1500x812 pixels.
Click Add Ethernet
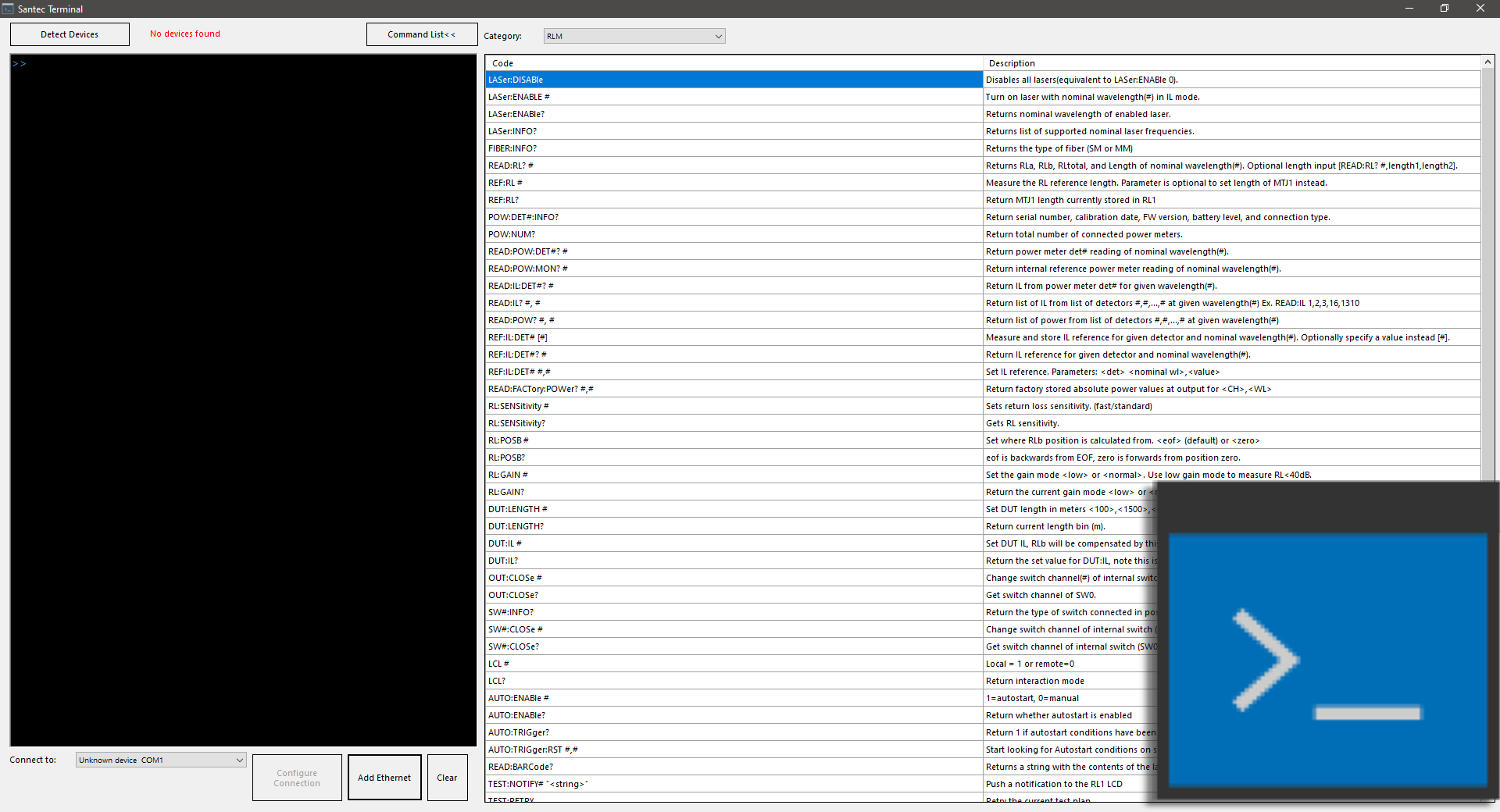click(x=384, y=777)
